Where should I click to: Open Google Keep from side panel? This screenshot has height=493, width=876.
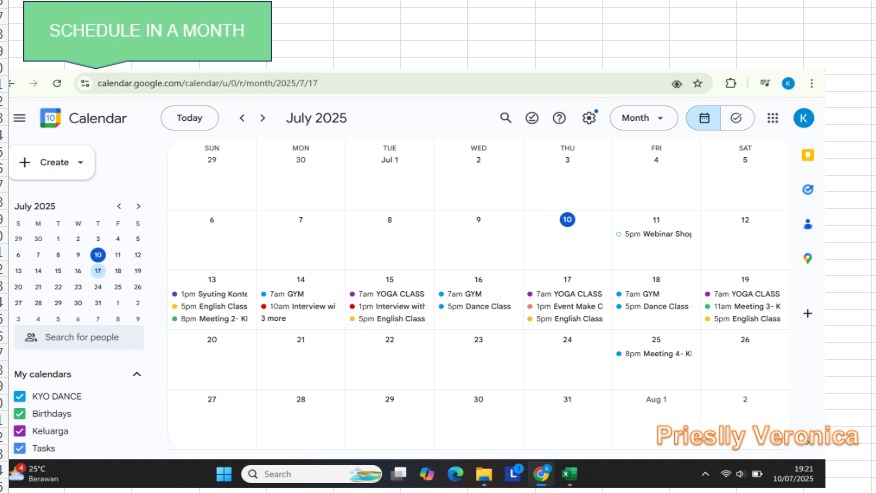[x=807, y=155]
